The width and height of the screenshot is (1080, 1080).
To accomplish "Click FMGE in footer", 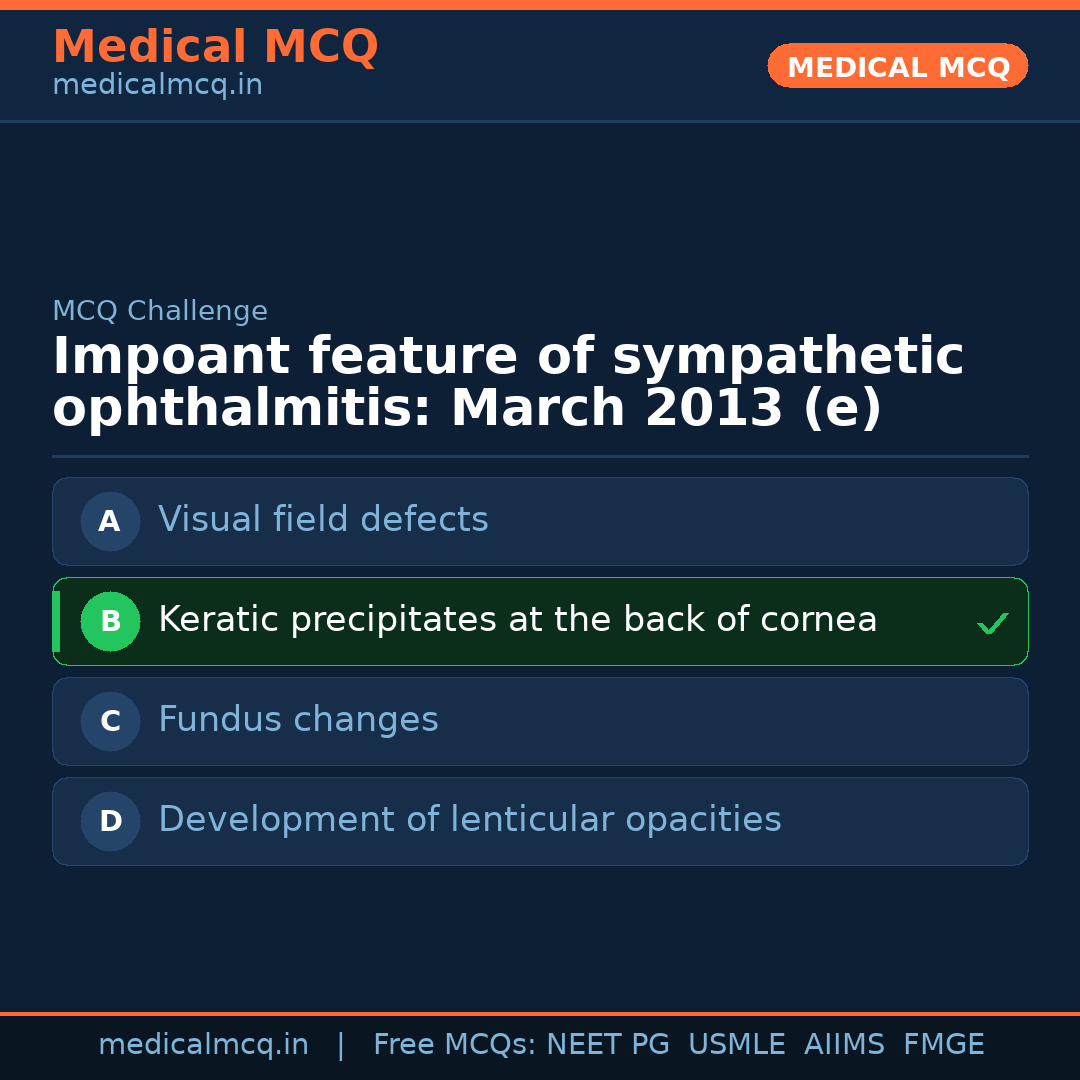I will coord(943,1045).
